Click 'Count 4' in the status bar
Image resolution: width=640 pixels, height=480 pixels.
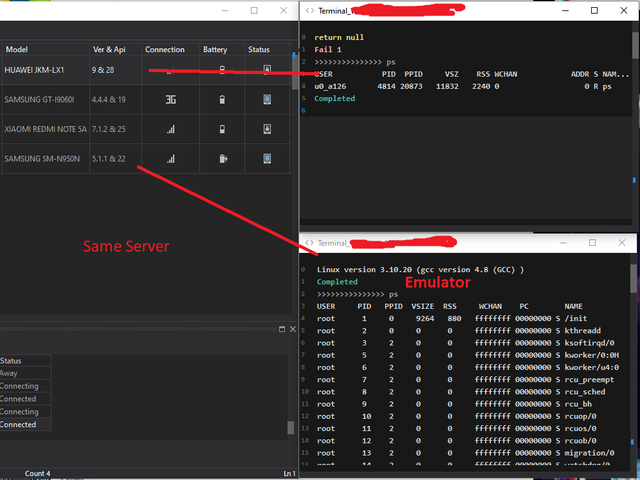[x=38, y=473]
